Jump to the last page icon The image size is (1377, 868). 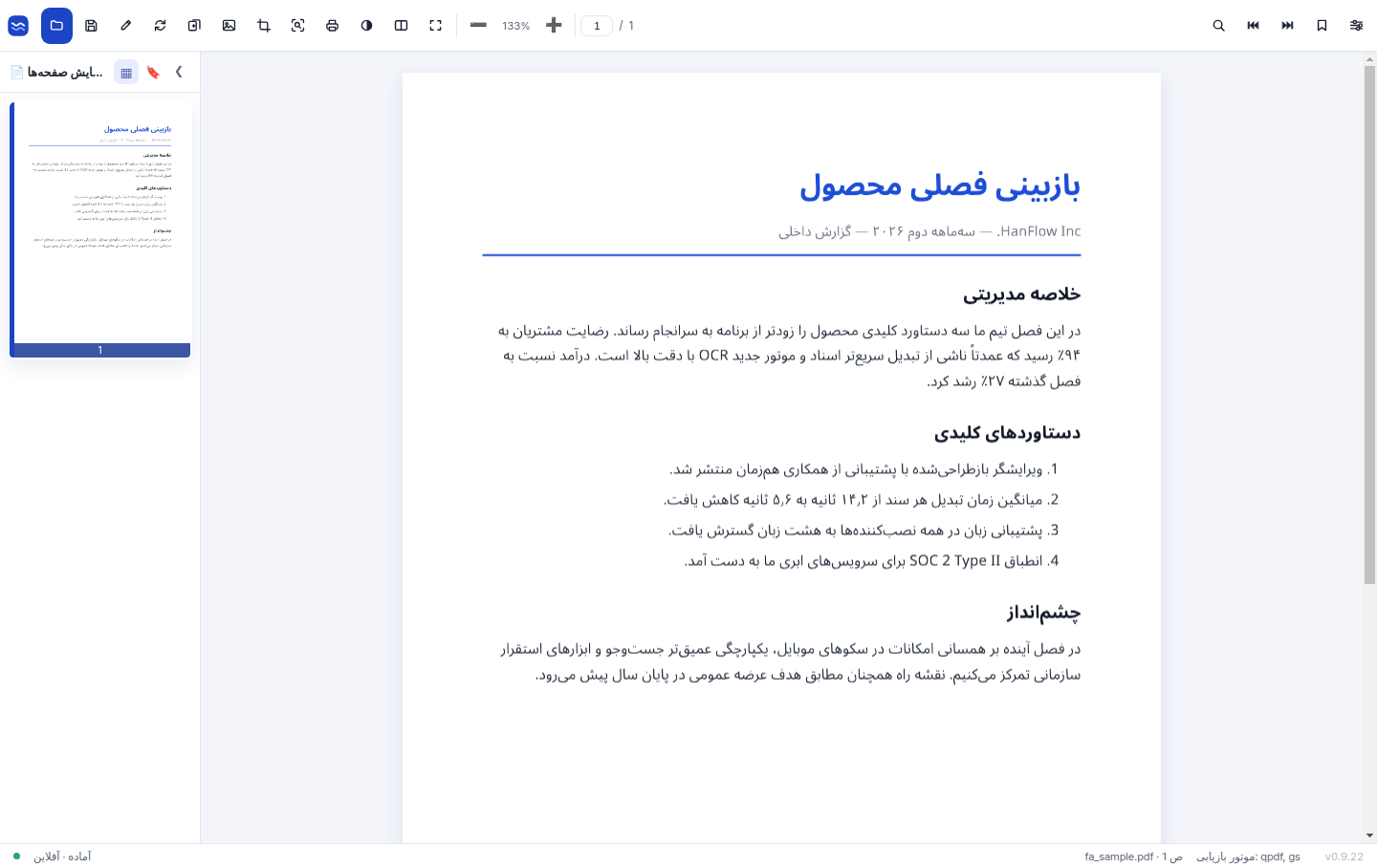pyautogui.click(x=1287, y=26)
